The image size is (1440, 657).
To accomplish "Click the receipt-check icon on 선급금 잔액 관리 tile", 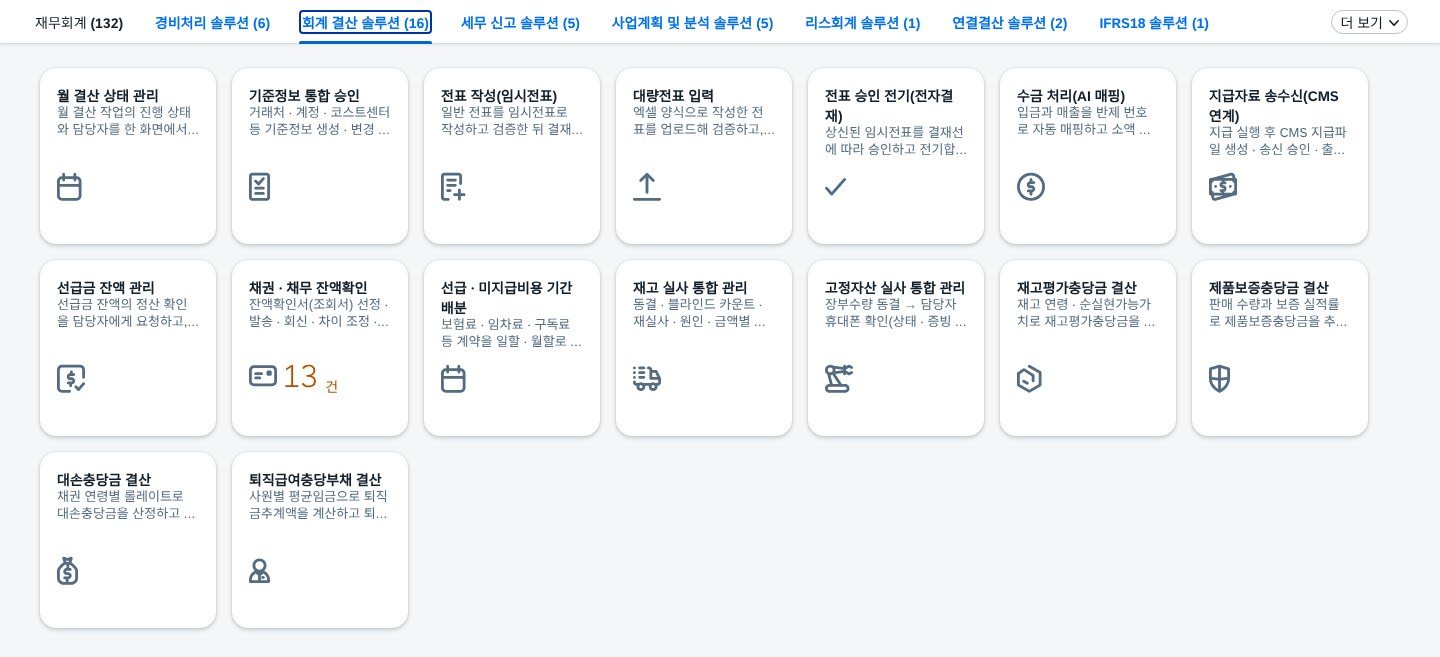I will [70, 379].
